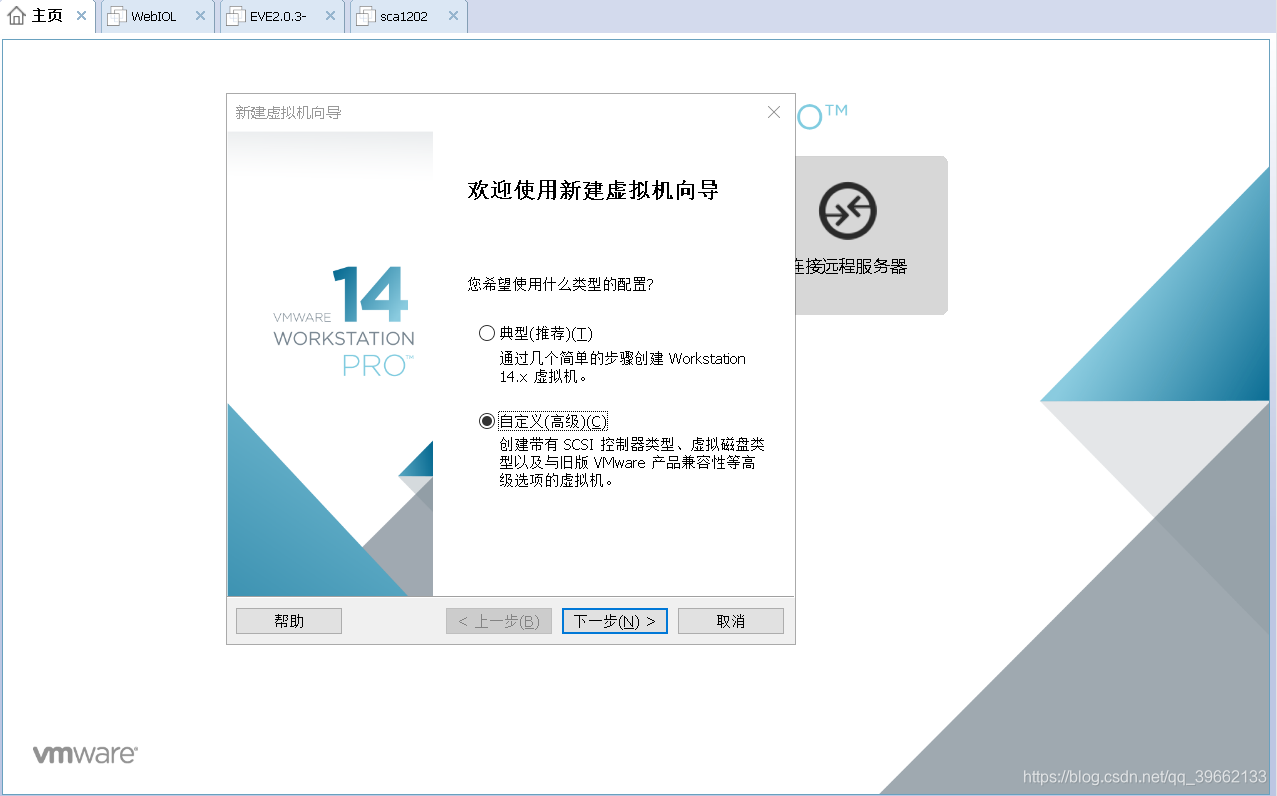
Task: Click the 典型 description about 几个简单的步骤
Action: click(622, 368)
